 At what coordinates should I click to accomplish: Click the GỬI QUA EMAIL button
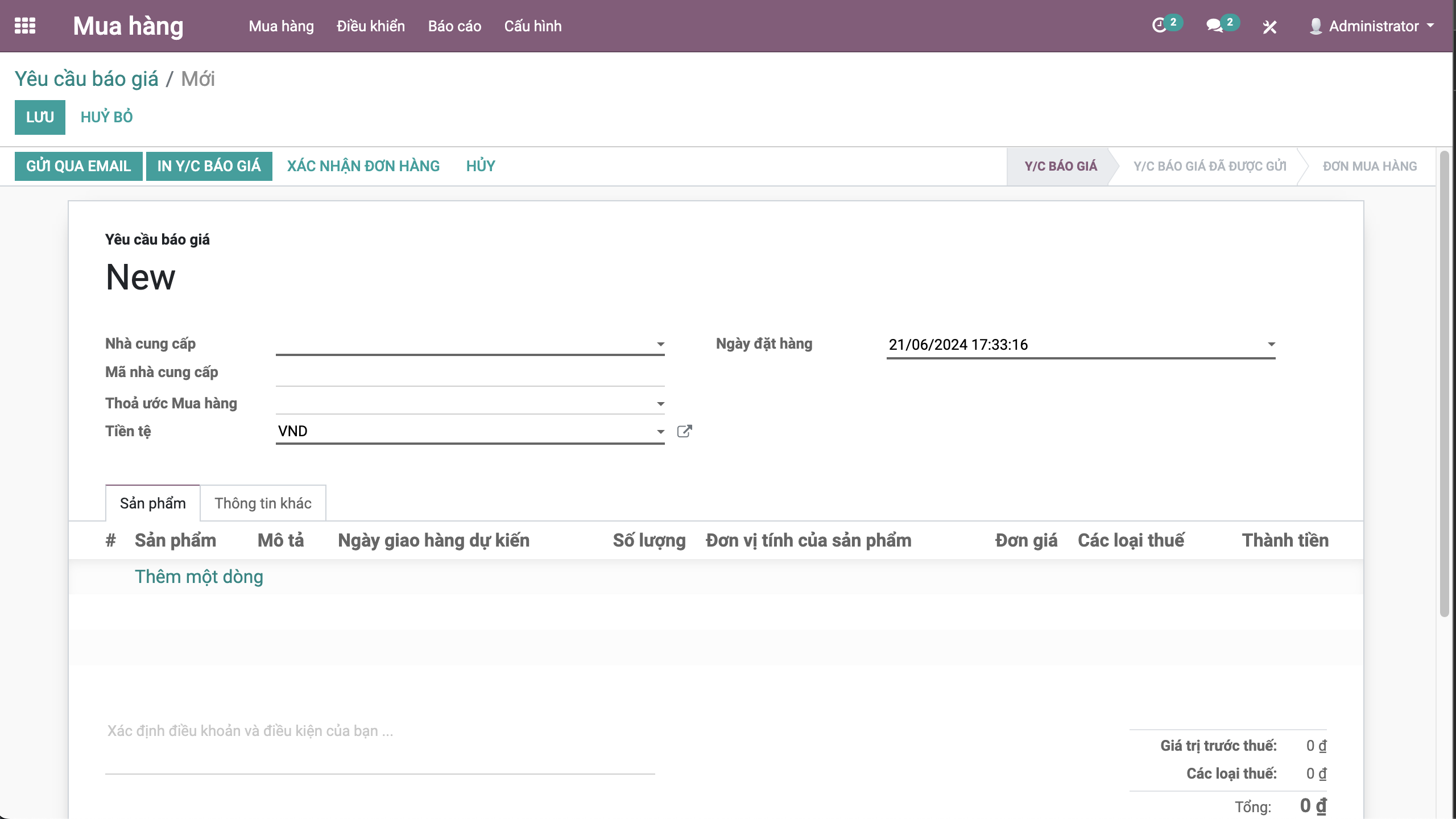(x=78, y=166)
